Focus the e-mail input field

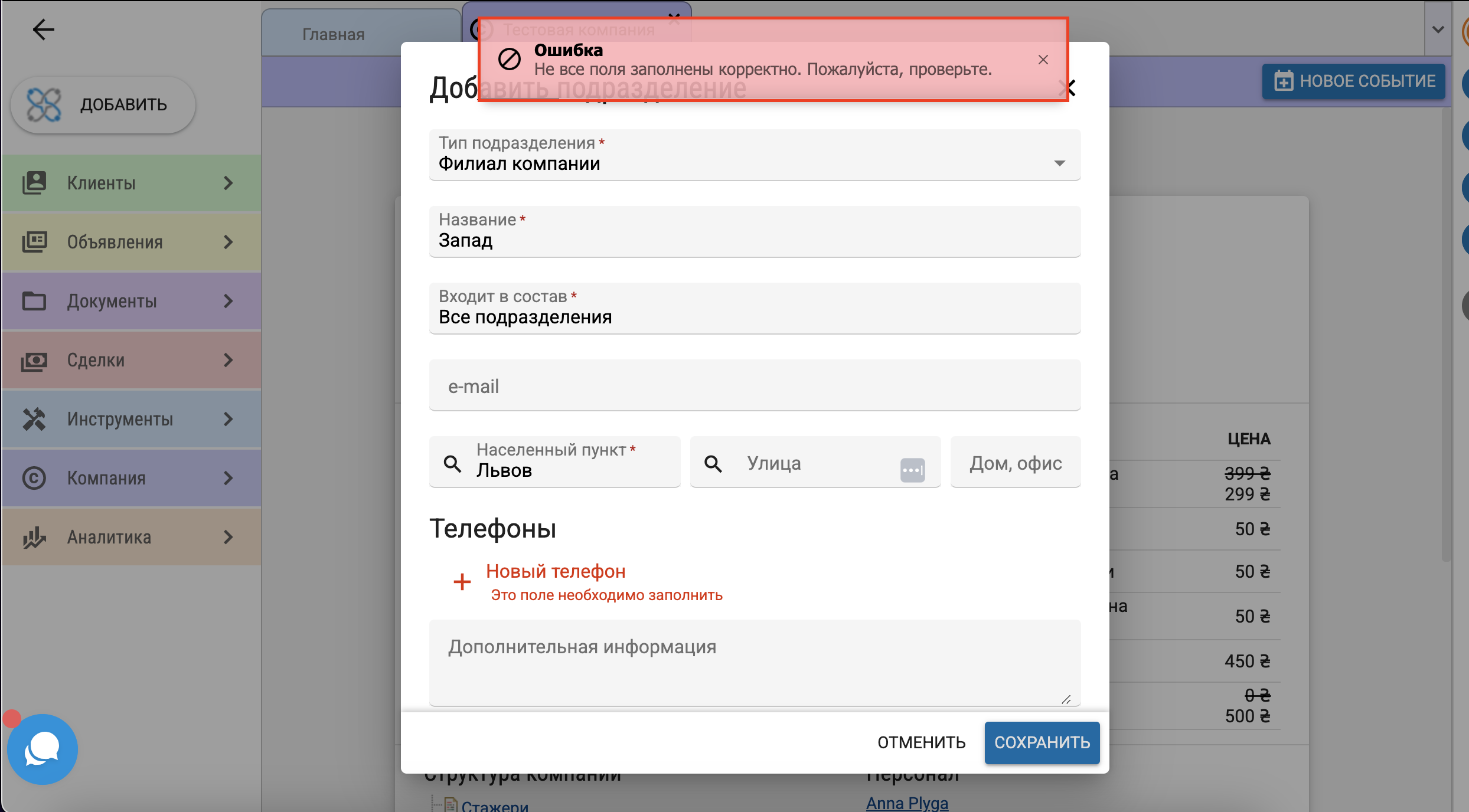point(755,385)
